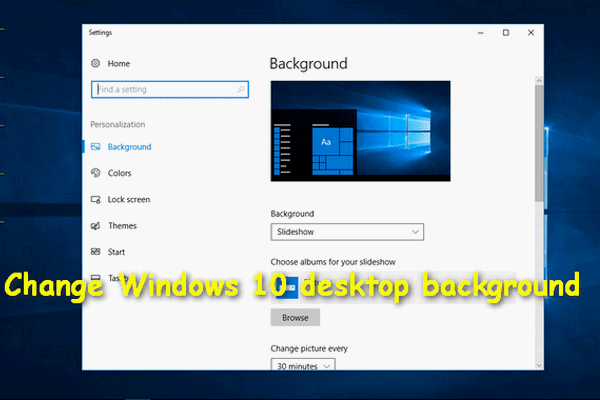Click 'Change picture every' label

[309, 348]
